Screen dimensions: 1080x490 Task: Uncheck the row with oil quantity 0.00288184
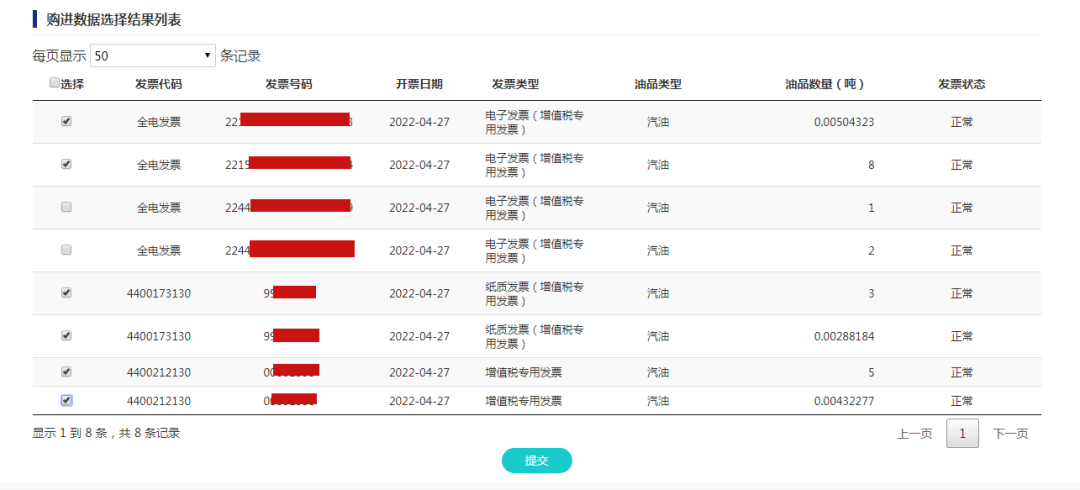click(66, 336)
